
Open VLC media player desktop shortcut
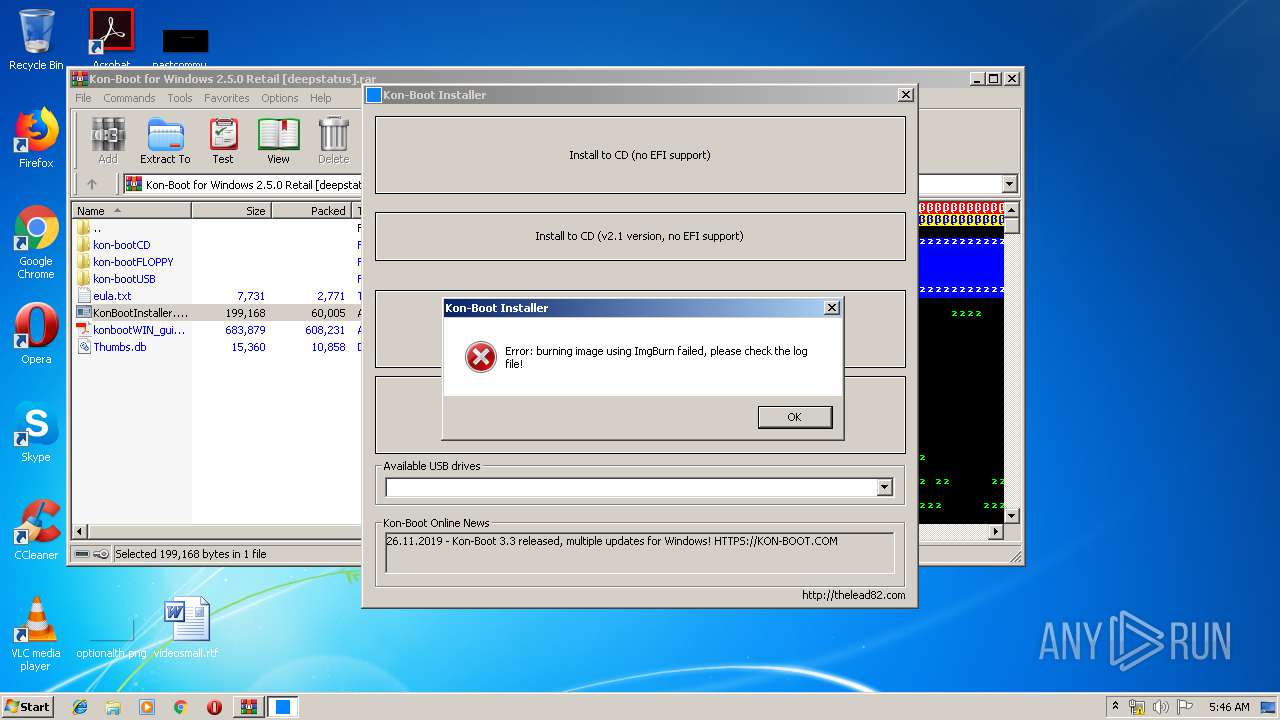(x=36, y=635)
